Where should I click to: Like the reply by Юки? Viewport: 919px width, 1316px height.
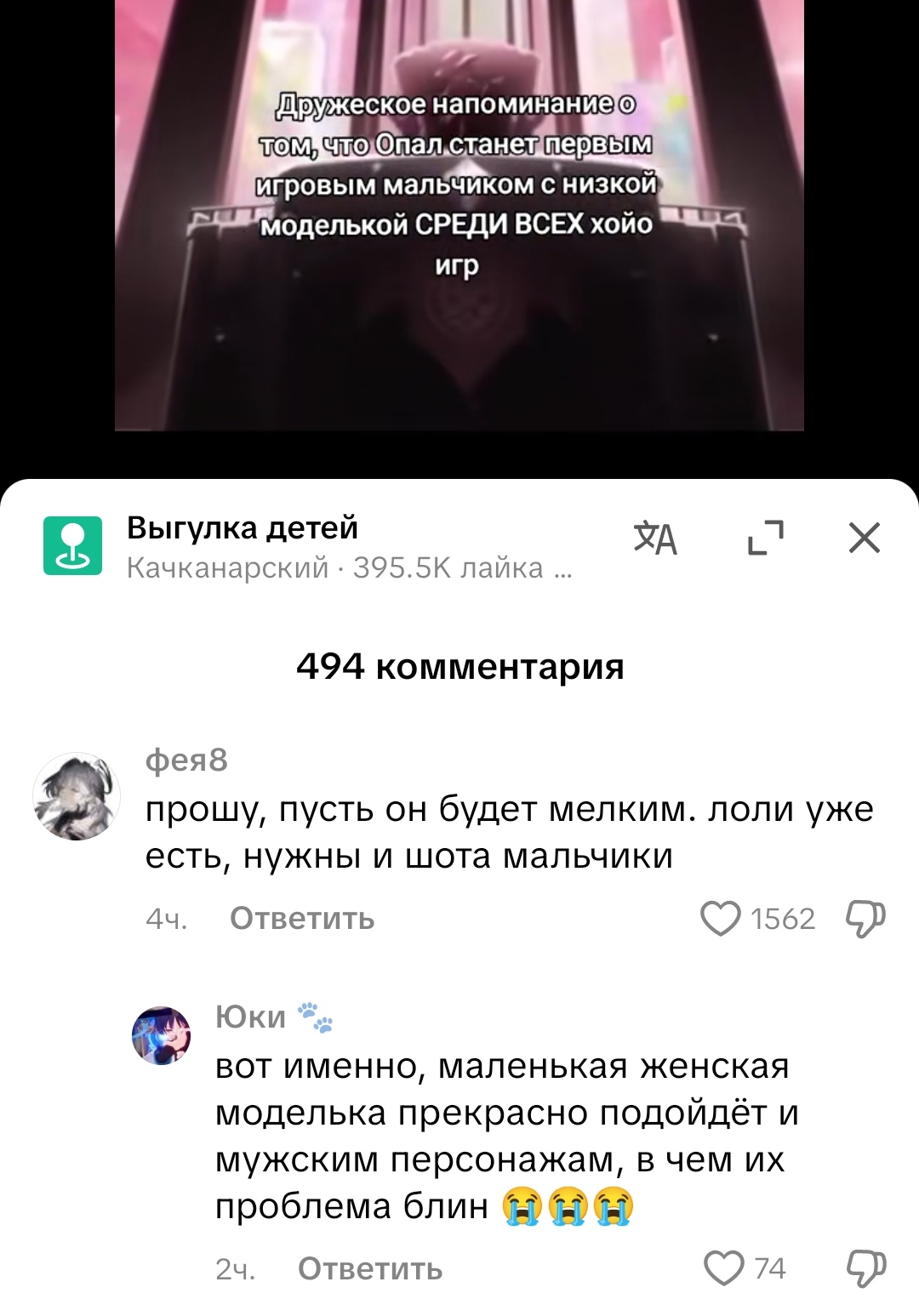[x=724, y=1268]
